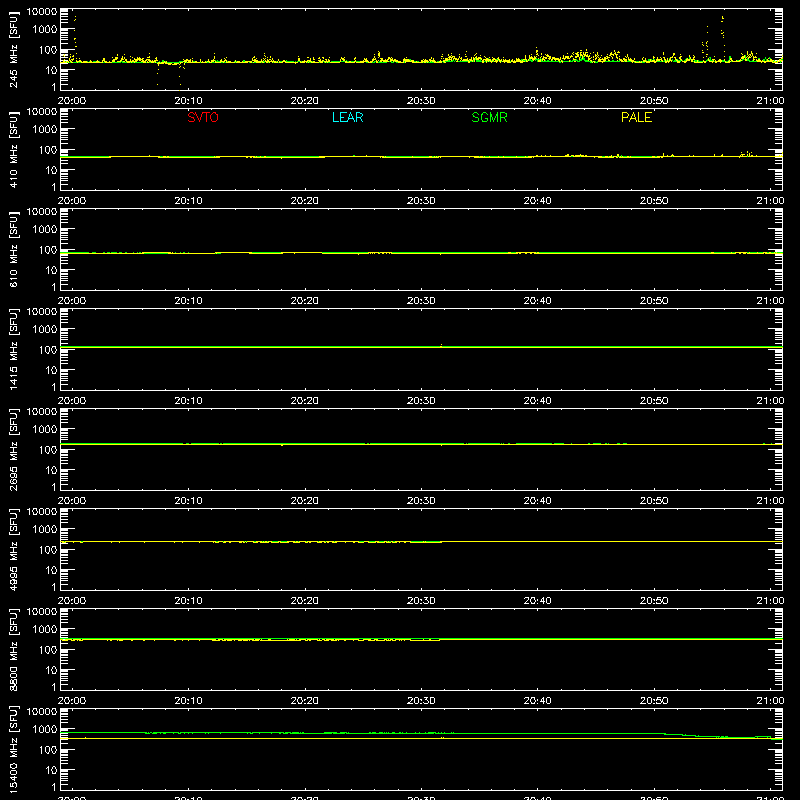Select the 15400 MHz [SFU] axis title
This screenshot has height=800, width=800.
coord(13,749)
